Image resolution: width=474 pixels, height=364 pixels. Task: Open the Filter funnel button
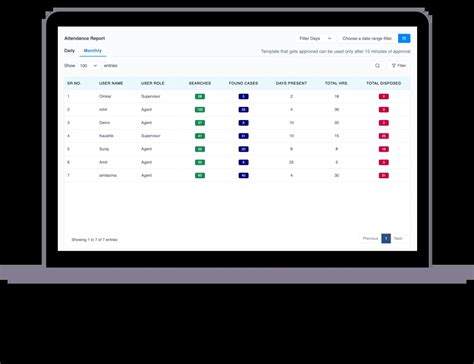[399, 66]
